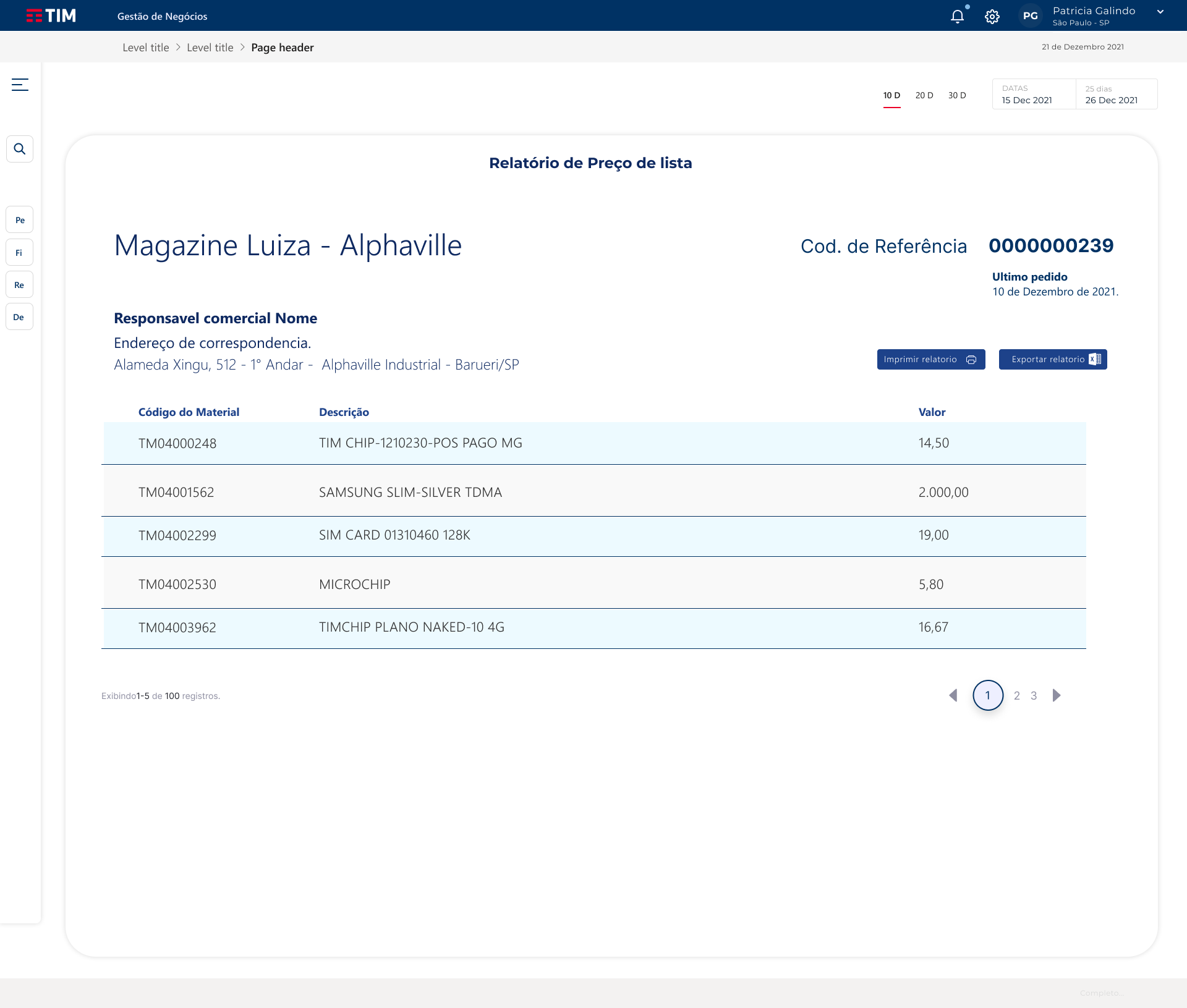Toggle the hamburger sidebar menu
The height and width of the screenshot is (1008, 1187).
click(x=20, y=85)
